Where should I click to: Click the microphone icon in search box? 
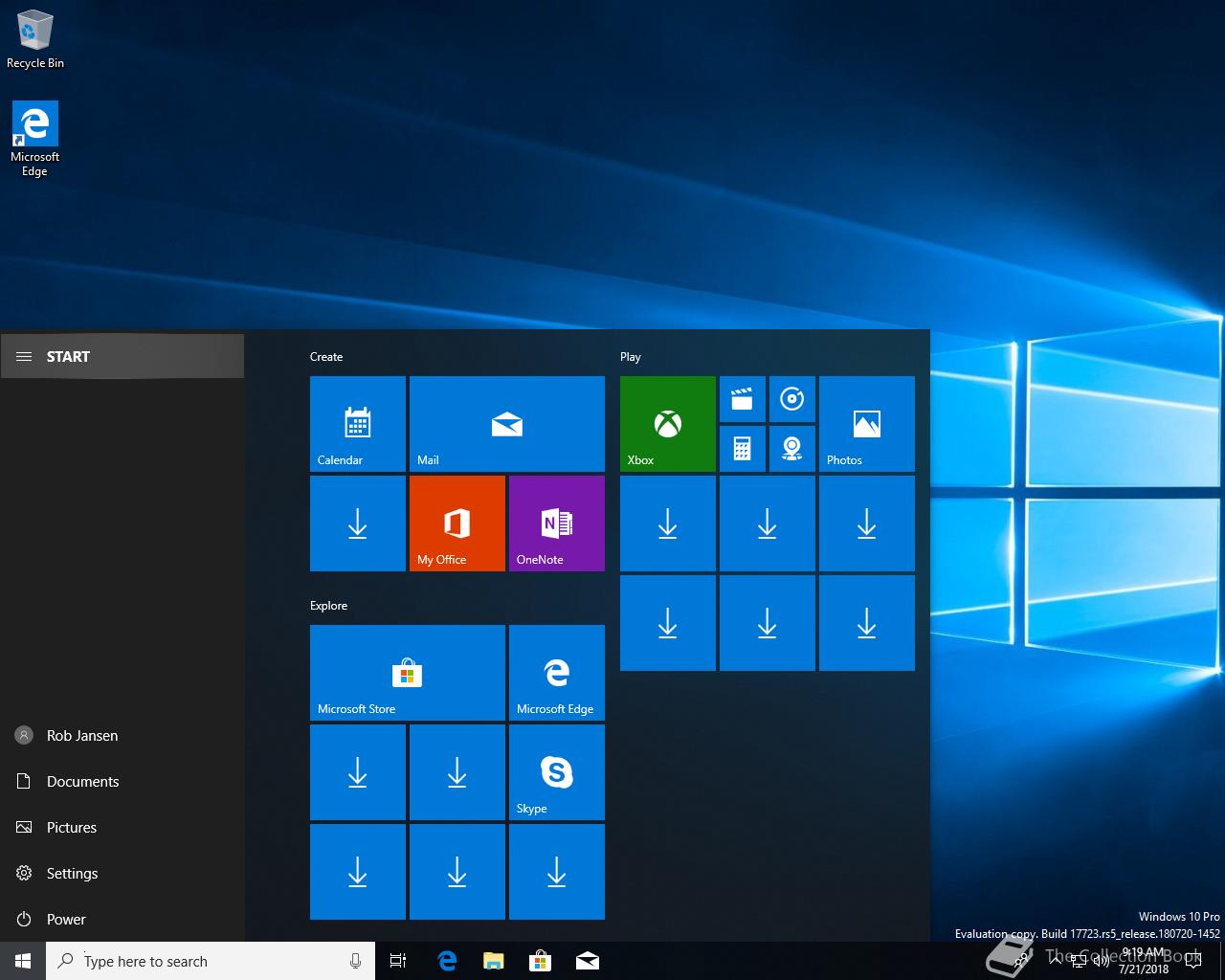(356, 961)
